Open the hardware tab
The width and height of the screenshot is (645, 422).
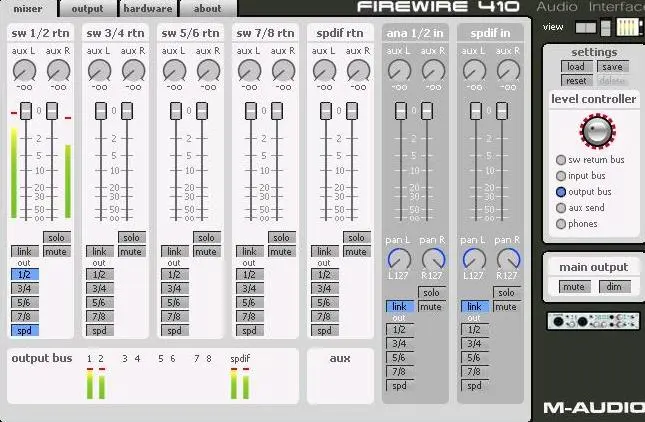pyautogui.click(x=148, y=9)
